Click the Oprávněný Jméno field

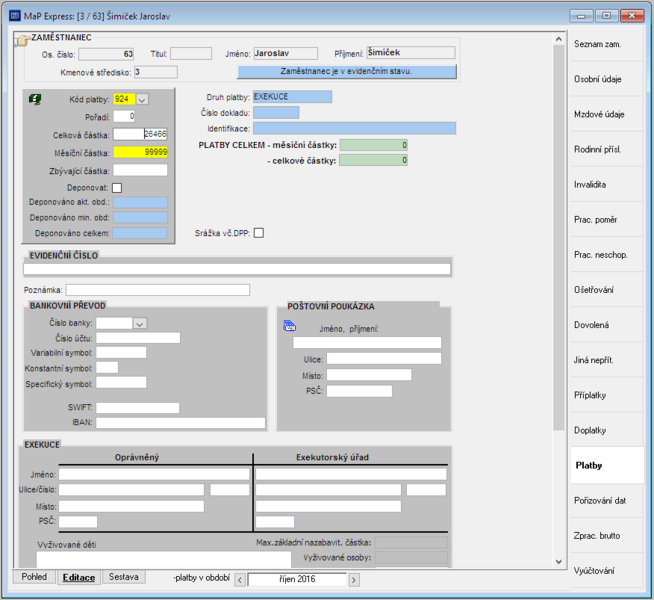click(154, 474)
